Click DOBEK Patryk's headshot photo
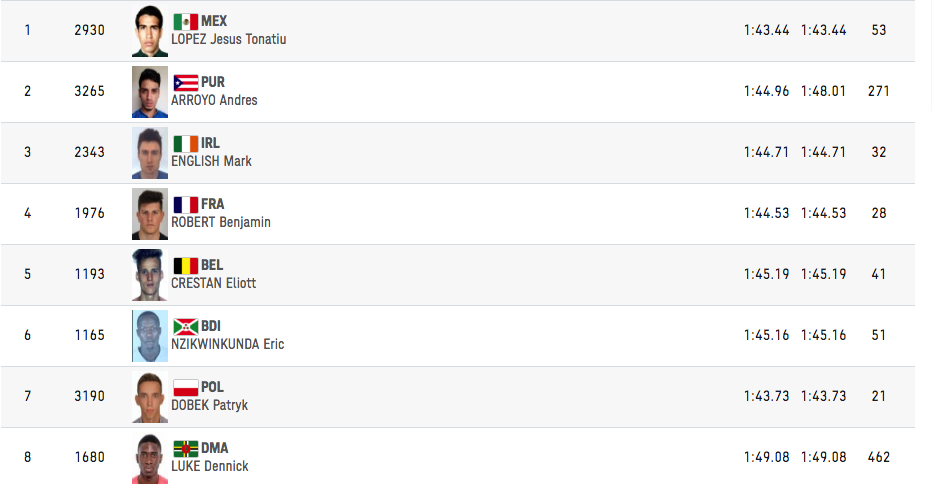This screenshot has height=487, width=932. tap(150, 397)
